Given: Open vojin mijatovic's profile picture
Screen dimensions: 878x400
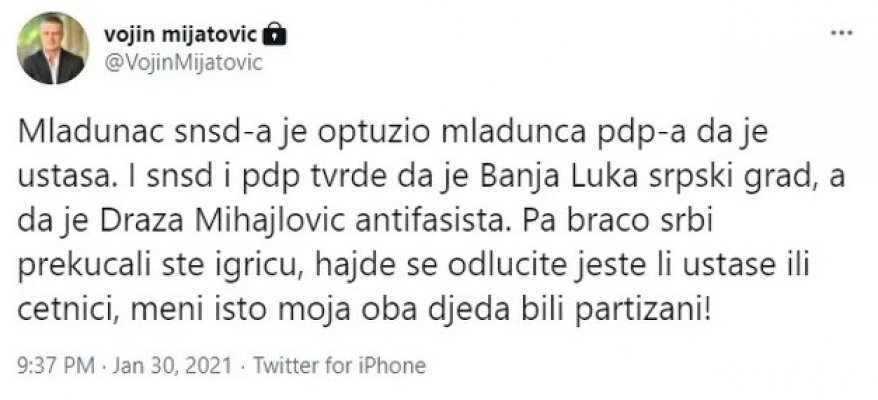Looking at the screenshot, I should point(52,48).
